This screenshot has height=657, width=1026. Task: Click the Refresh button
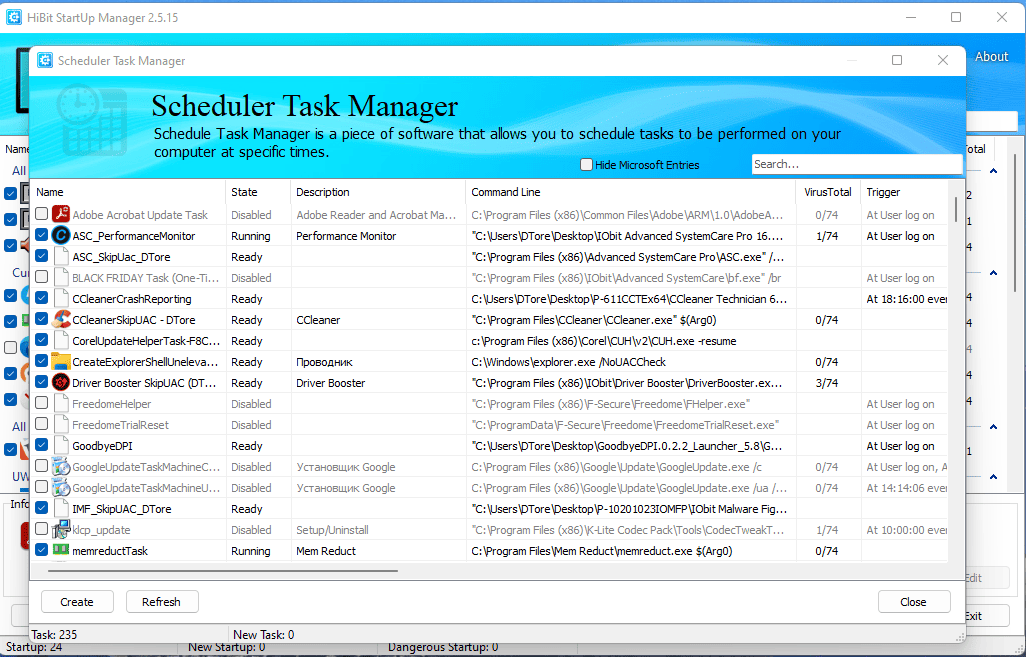(162, 602)
